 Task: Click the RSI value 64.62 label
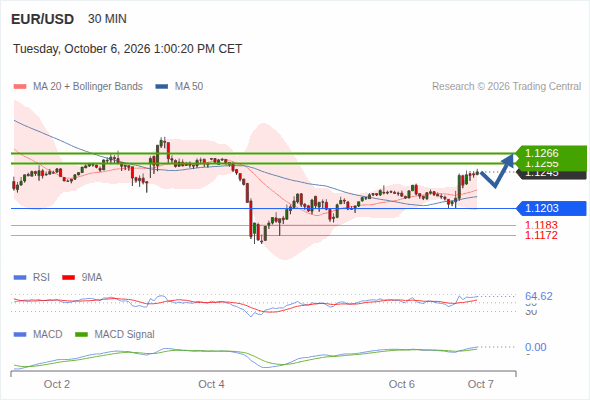539,296
